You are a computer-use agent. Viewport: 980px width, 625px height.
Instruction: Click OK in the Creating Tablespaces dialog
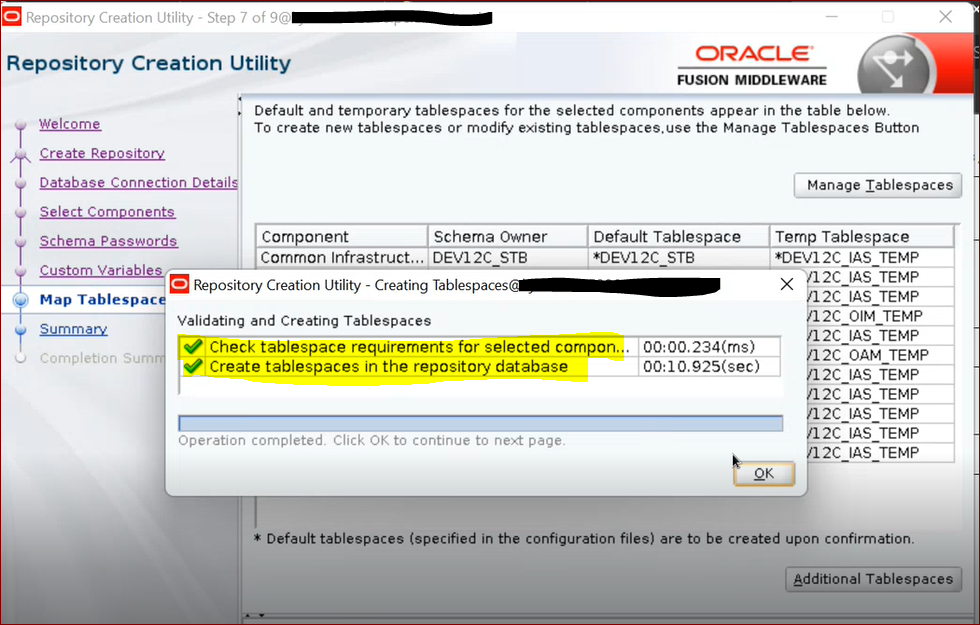tap(764, 474)
